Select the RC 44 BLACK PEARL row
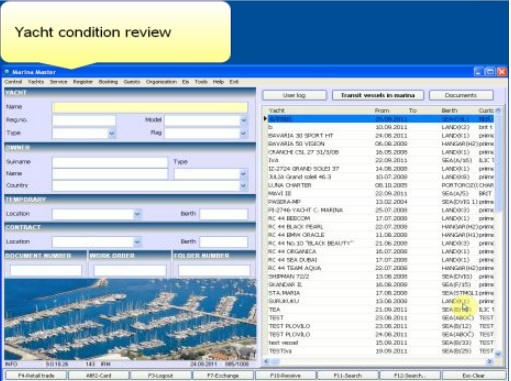The image size is (511, 381). point(380,227)
